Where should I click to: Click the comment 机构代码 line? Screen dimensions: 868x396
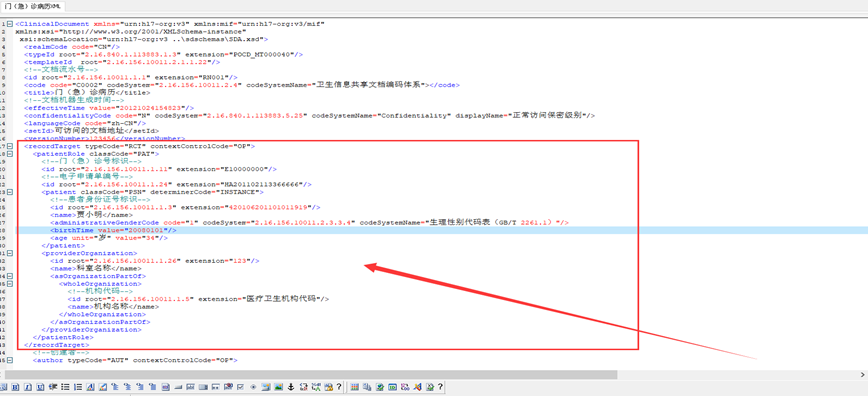tap(100, 291)
